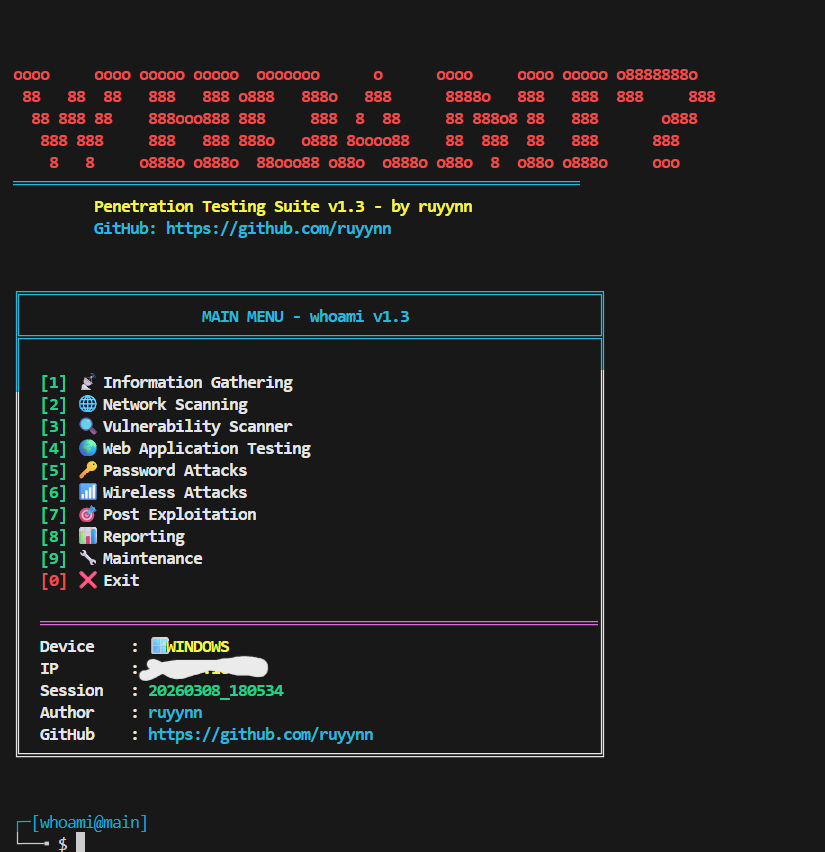Click the bar chart icon for Reporting
Viewport: 825px width, 852px height.
point(88,536)
